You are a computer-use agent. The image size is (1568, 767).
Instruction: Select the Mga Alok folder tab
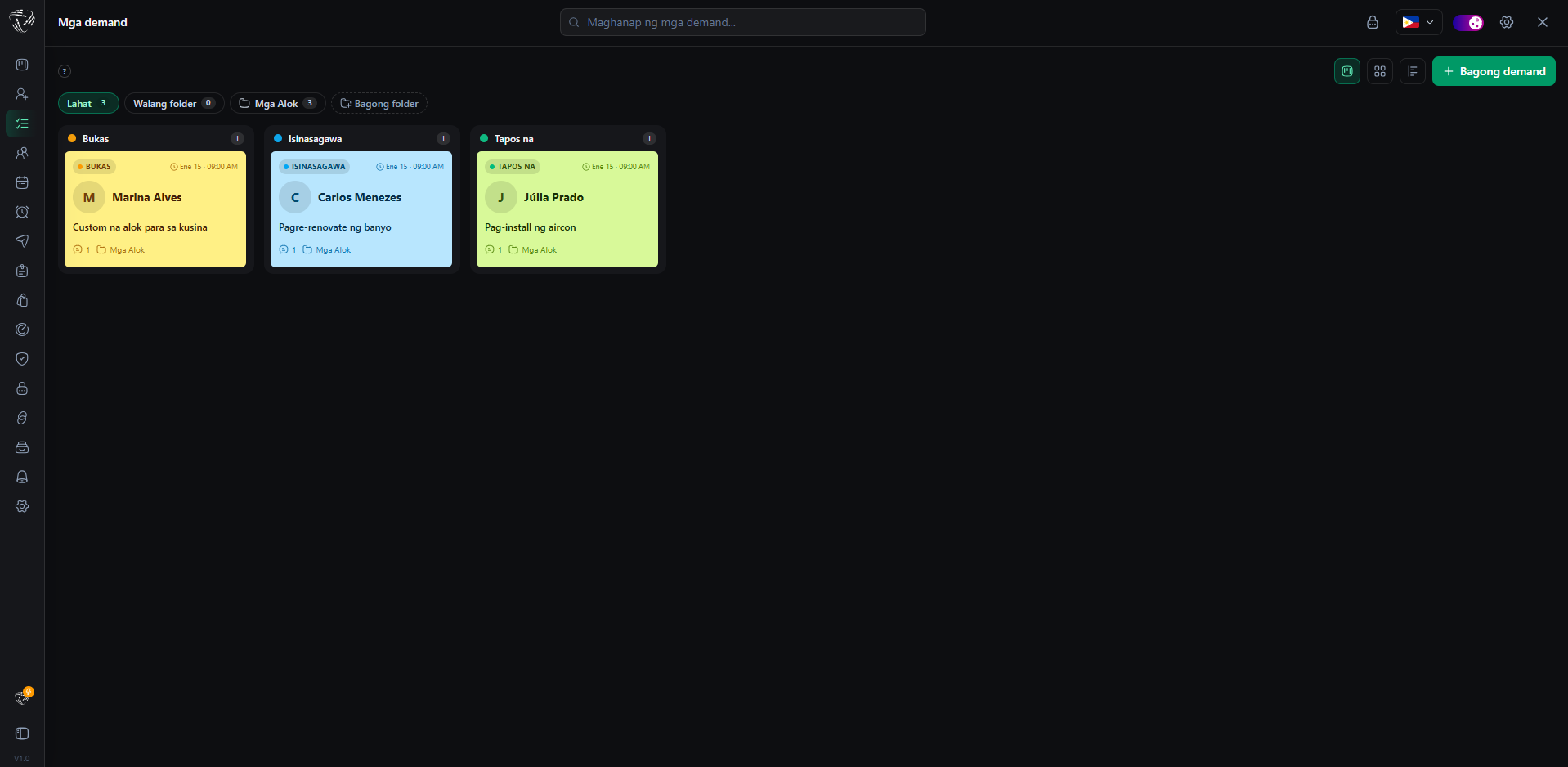click(278, 103)
